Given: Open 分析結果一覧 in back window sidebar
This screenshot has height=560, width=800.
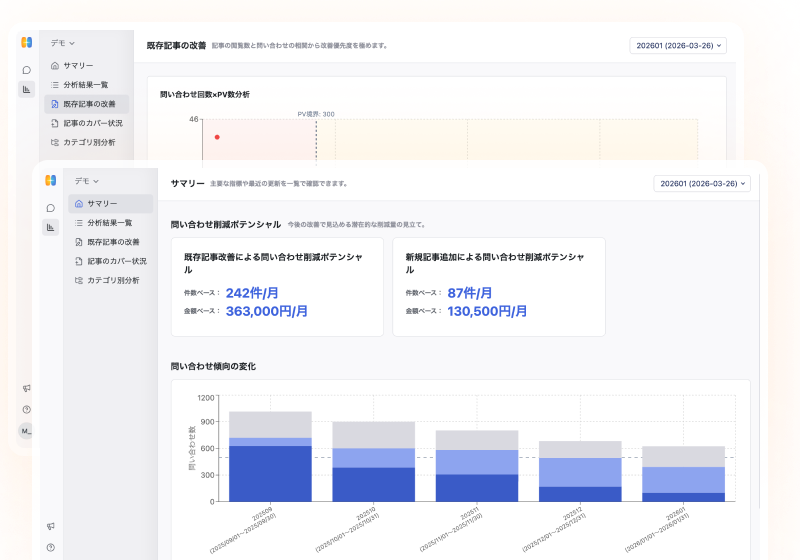Looking at the screenshot, I should click(87, 85).
